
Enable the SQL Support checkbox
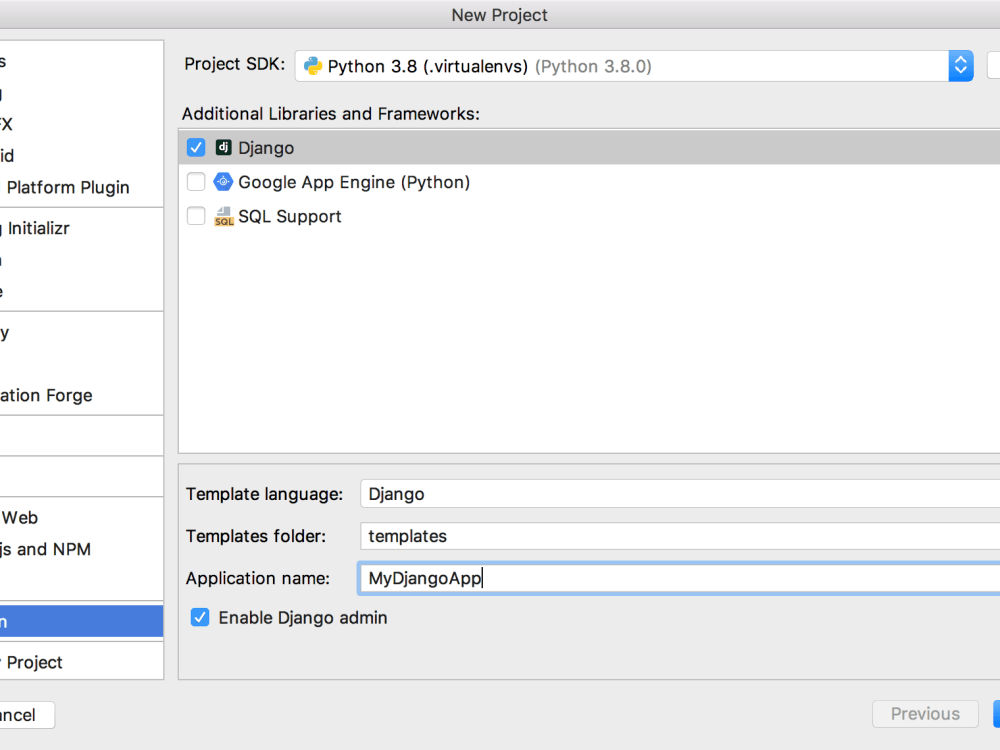click(196, 216)
